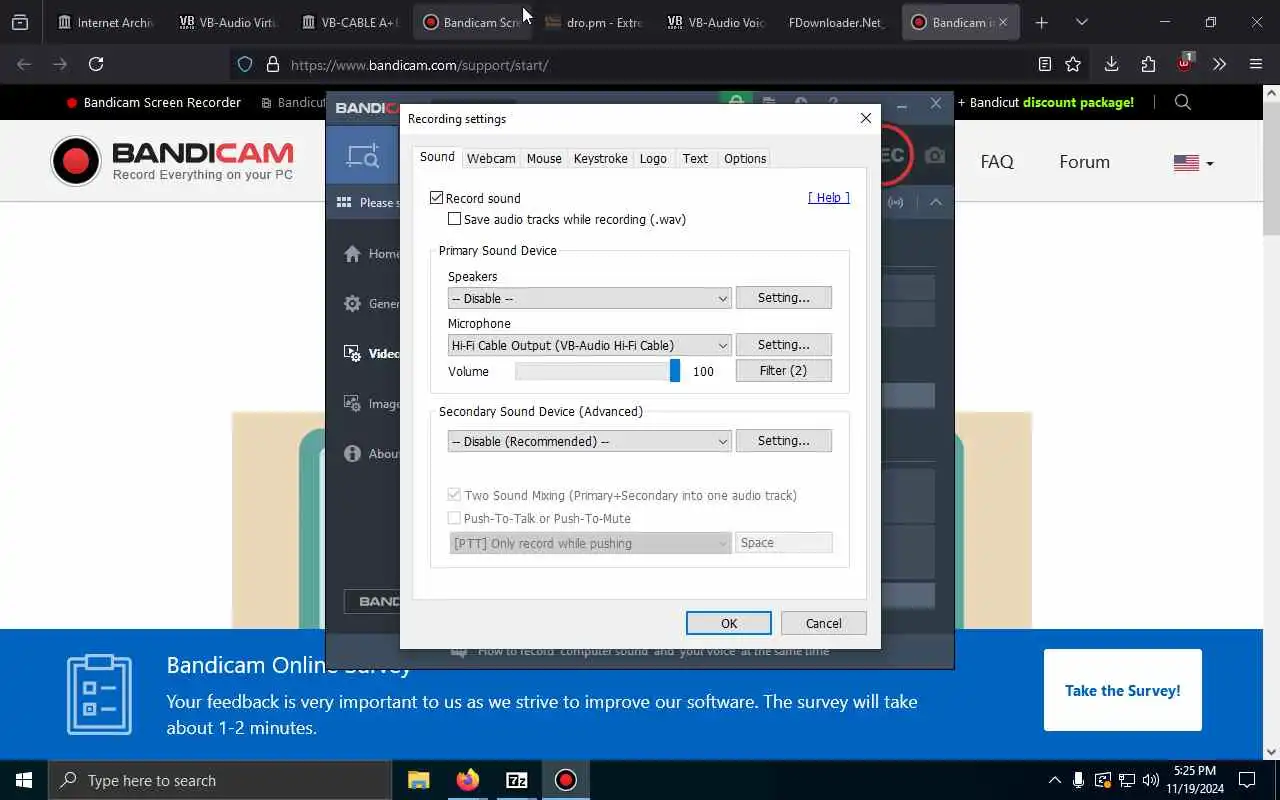Enable Save audio tracks while recording
The width and height of the screenshot is (1280, 800).
point(455,219)
